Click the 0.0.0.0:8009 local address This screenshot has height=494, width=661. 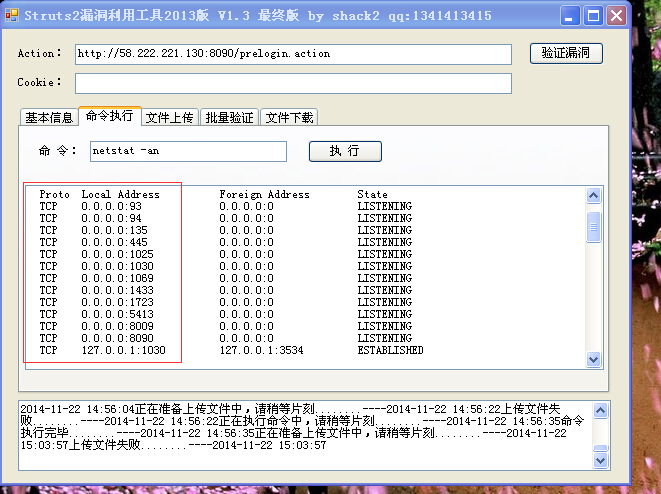[117, 326]
